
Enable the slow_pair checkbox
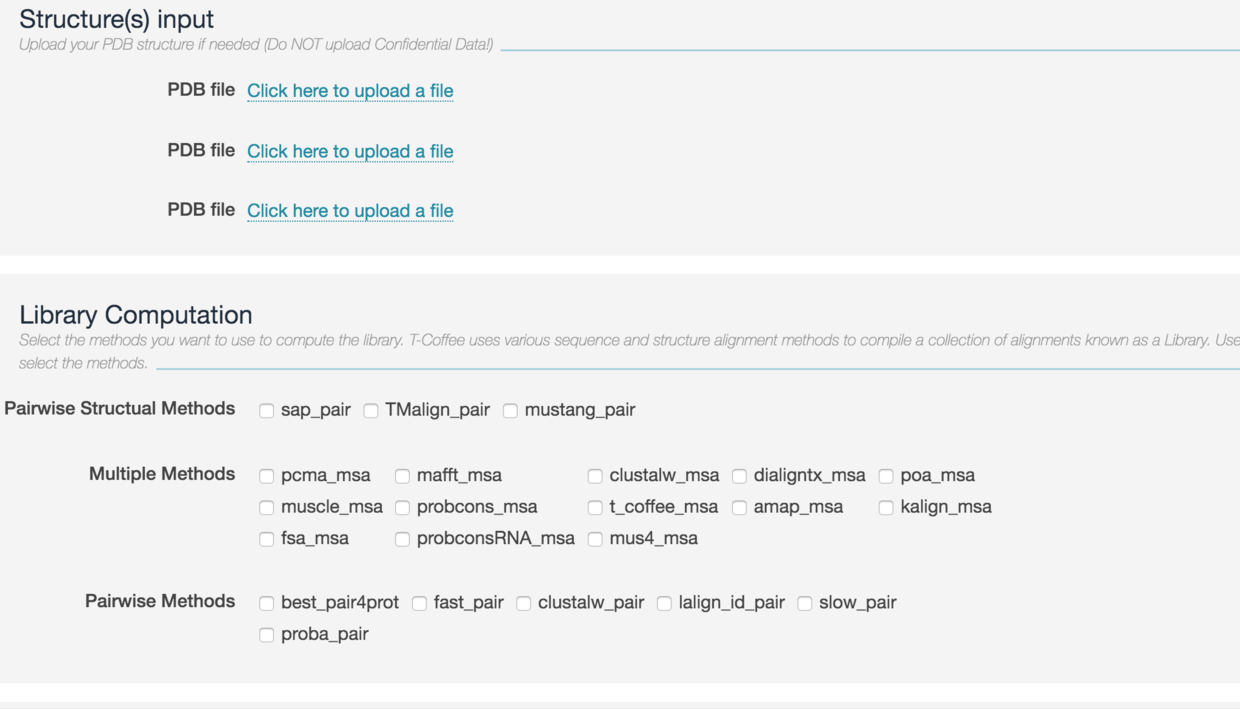(x=804, y=603)
